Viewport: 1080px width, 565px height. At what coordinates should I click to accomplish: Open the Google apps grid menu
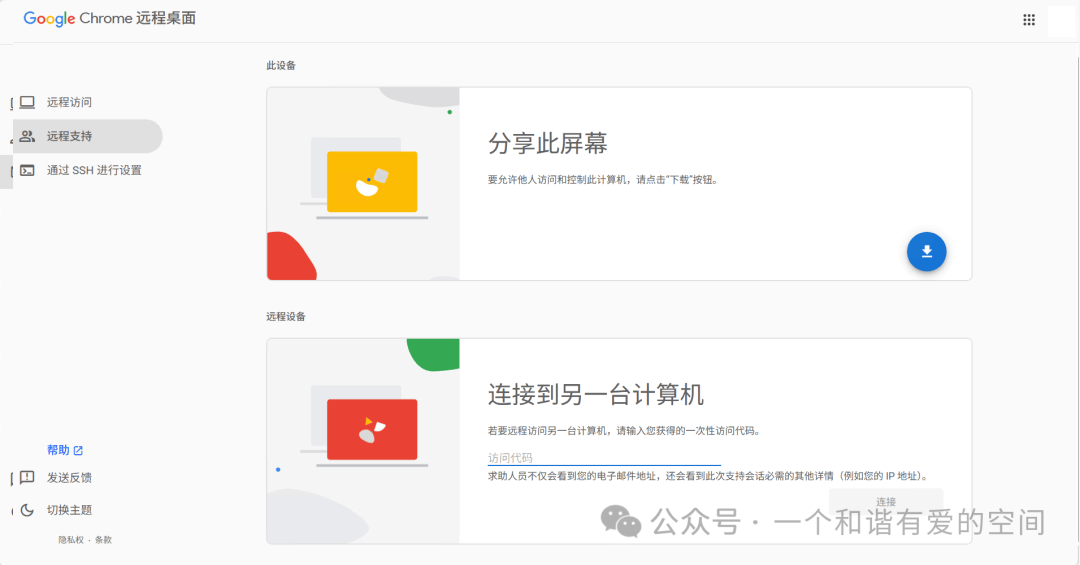coord(1028,20)
